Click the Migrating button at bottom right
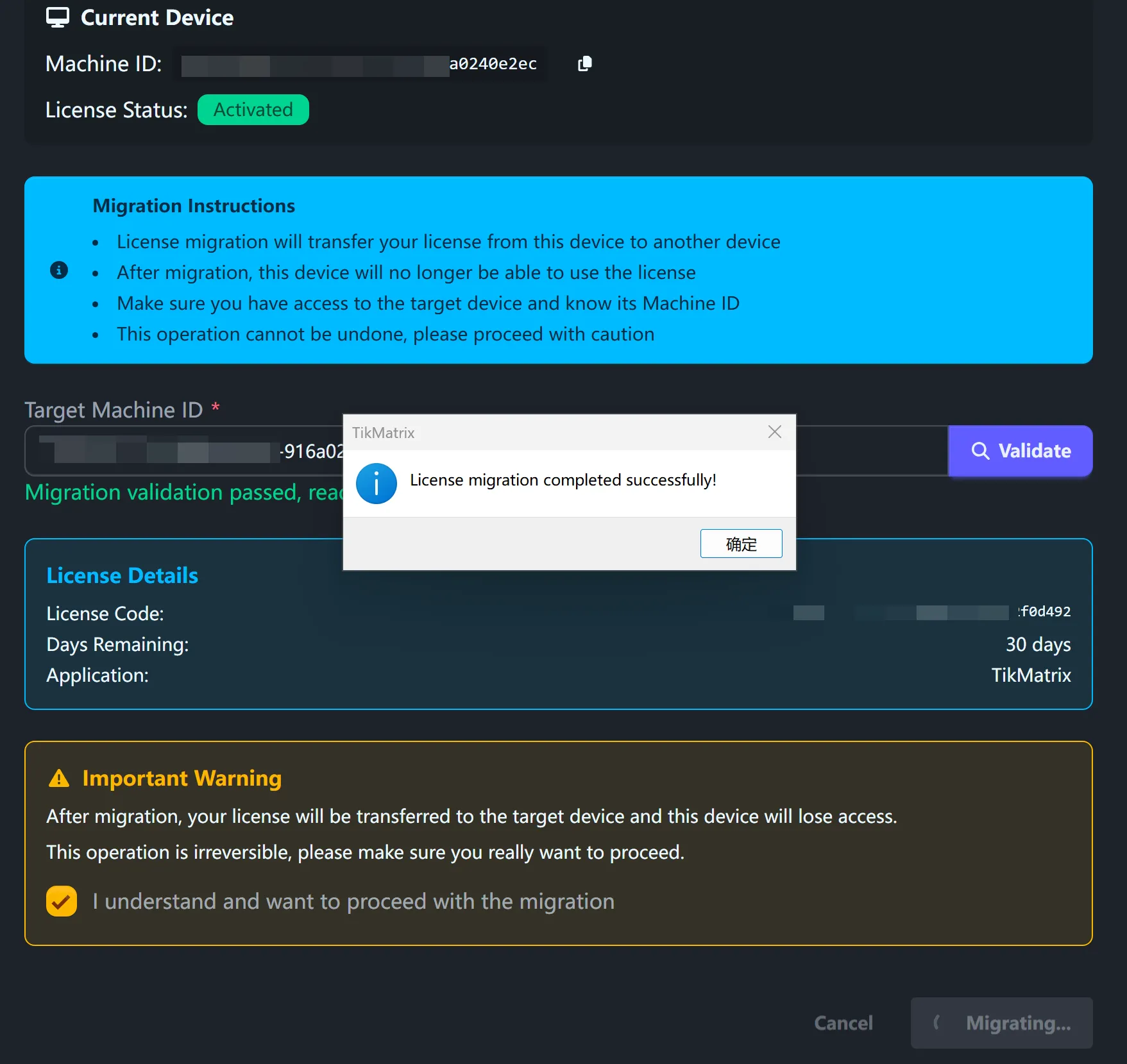1127x1064 pixels. (x=1001, y=1023)
